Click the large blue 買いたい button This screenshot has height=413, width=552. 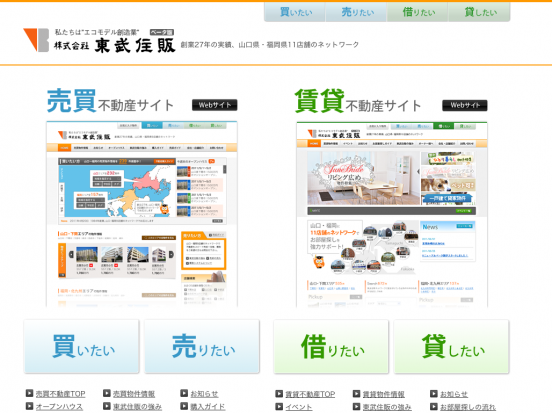[x=82, y=346]
